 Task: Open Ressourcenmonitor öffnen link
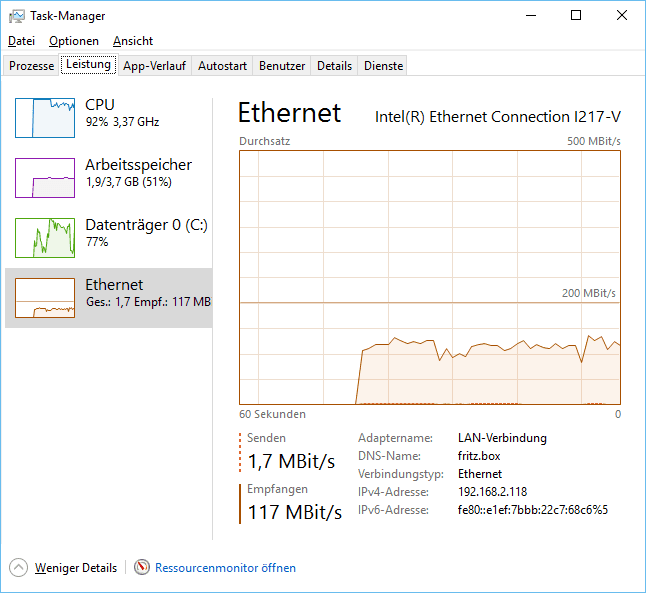pyautogui.click(x=225, y=568)
